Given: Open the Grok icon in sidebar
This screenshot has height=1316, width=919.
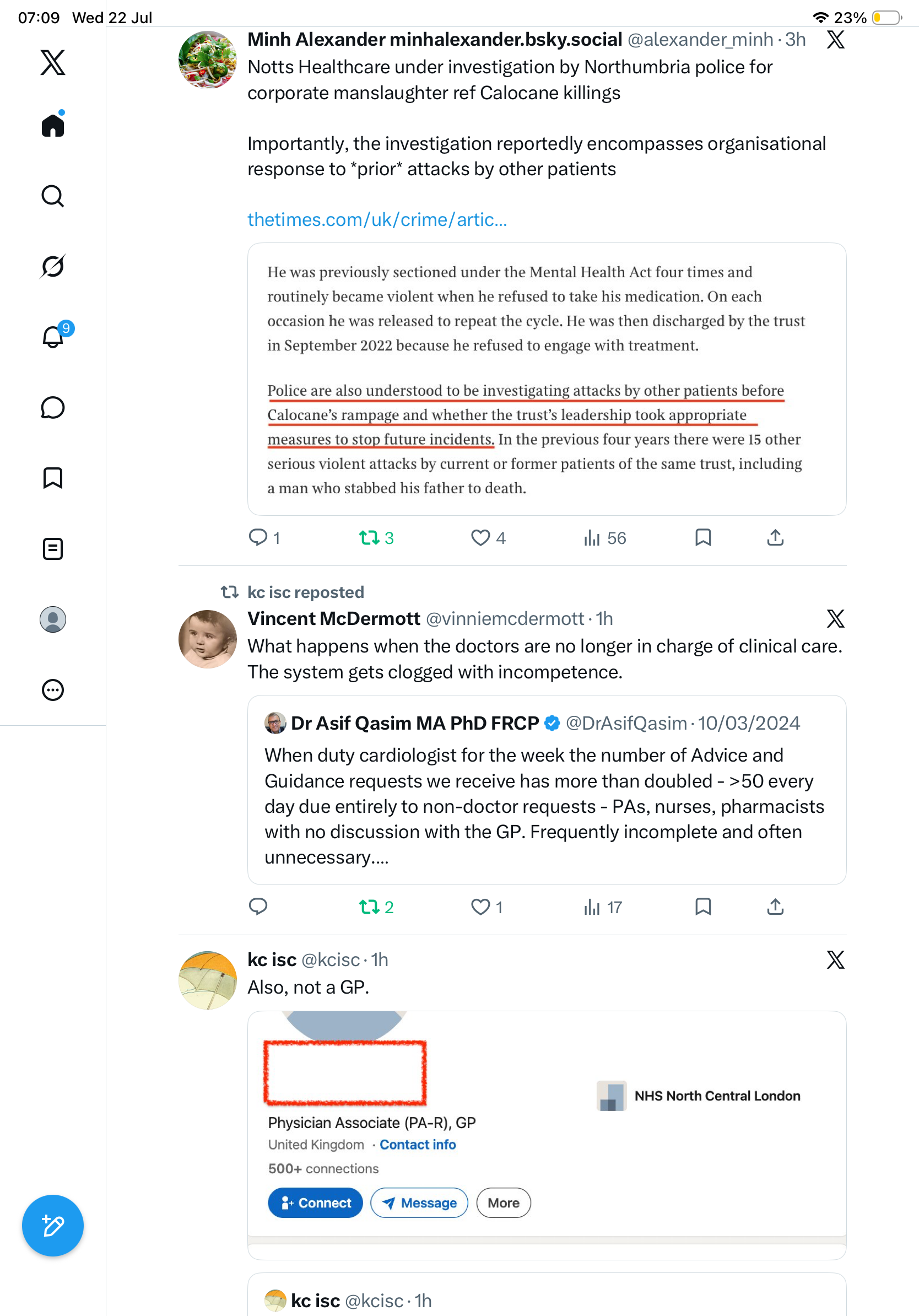Looking at the screenshot, I should 53,266.
